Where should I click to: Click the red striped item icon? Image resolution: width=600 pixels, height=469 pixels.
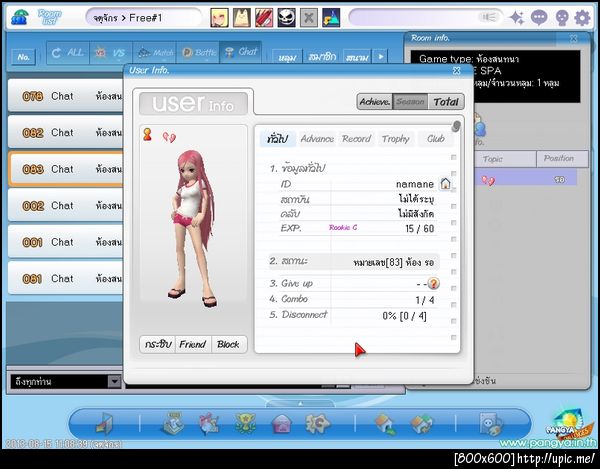pyautogui.click(x=264, y=18)
